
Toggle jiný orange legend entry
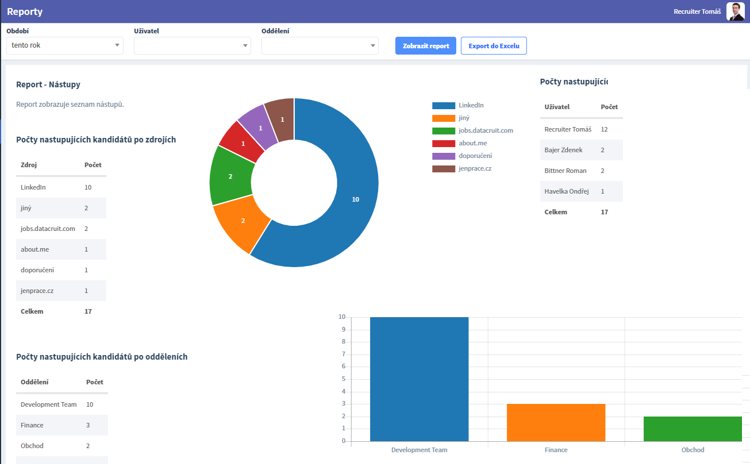(x=443, y=118)
